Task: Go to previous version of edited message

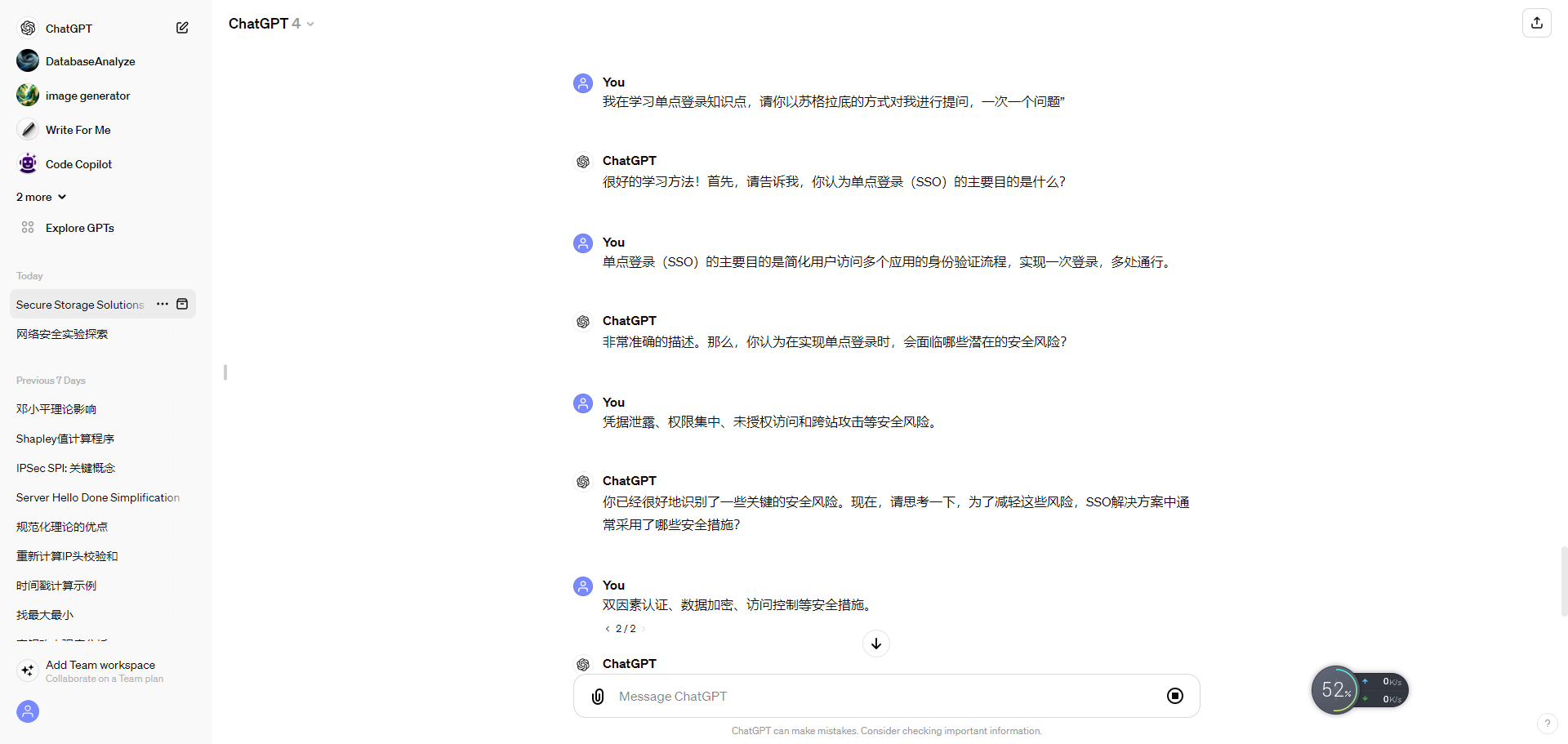Action: click(607, 629)
